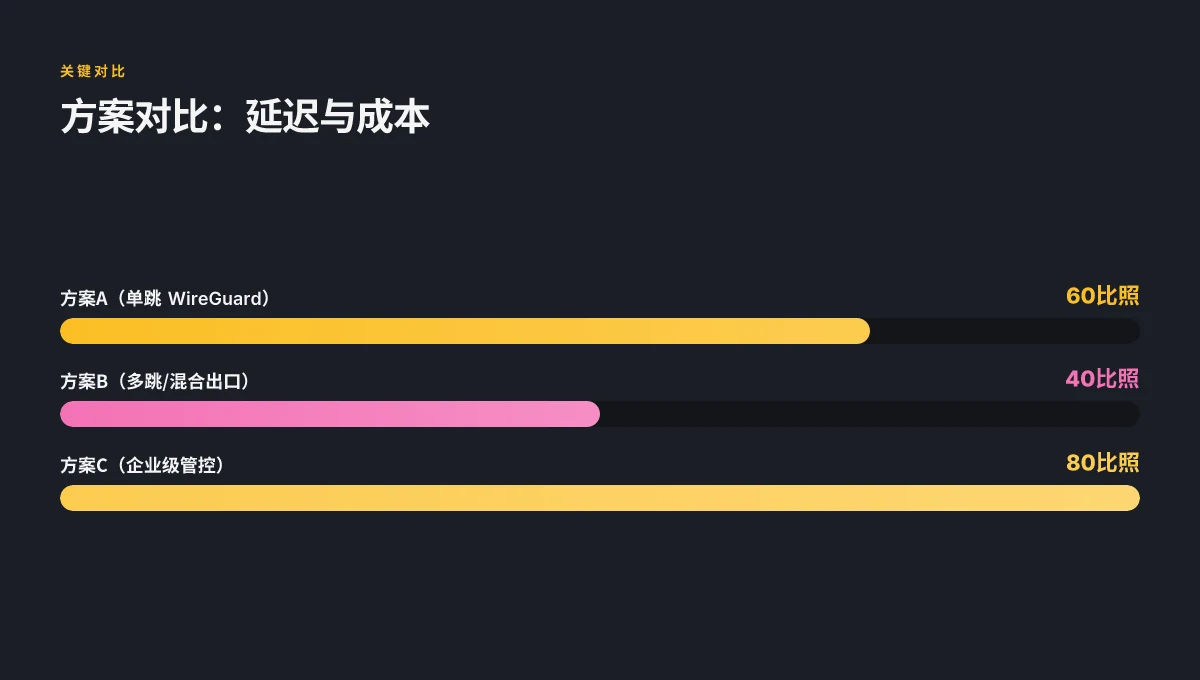Click the word 成本 in the title

click(394, 117)
